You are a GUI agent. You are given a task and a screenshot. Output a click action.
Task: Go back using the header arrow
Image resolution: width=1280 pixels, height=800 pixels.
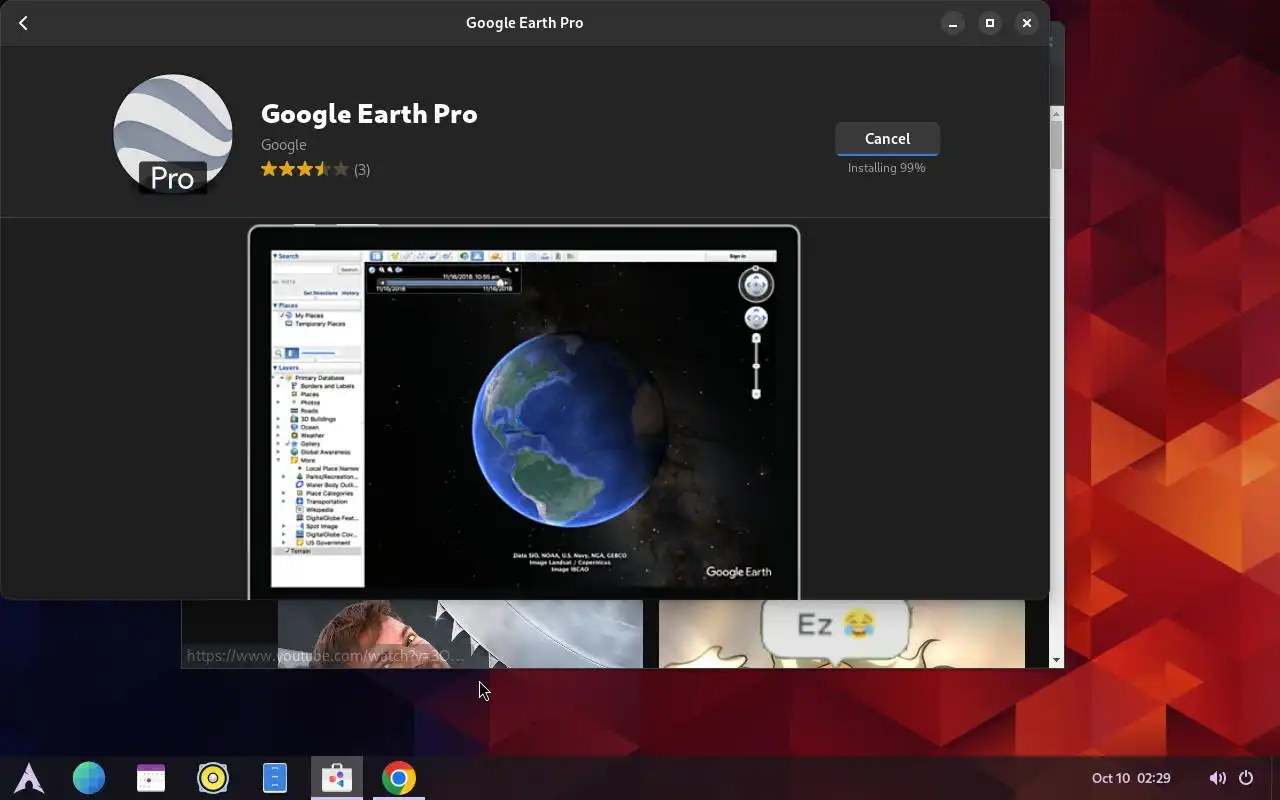[23, 23]
